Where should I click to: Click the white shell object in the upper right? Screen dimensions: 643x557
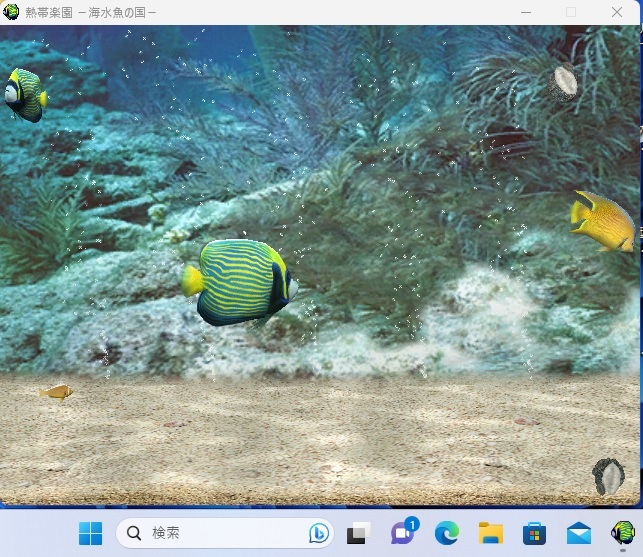point(563,83)
